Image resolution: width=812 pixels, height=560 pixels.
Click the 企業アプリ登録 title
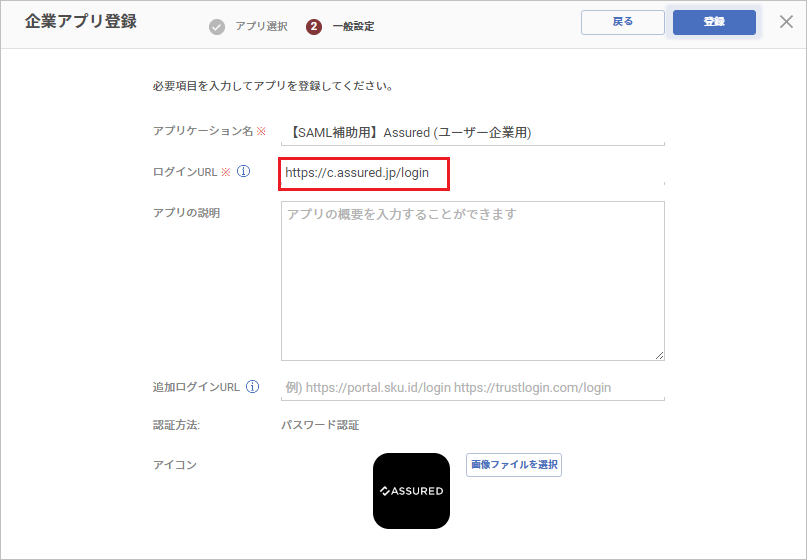[x=81, y=22]
